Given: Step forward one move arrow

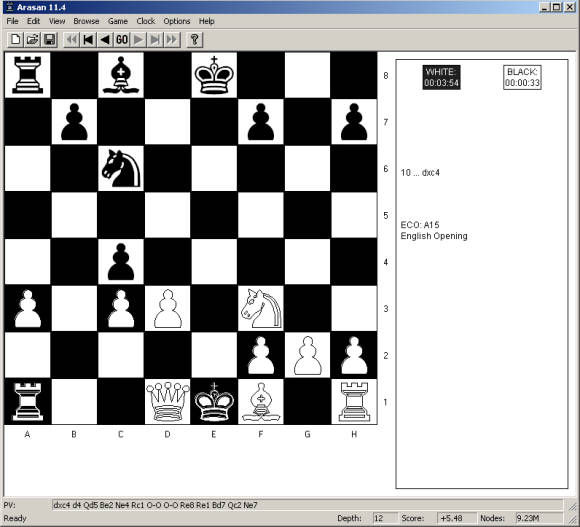Looking at the screenshot, I should click(x=139, y=40).
